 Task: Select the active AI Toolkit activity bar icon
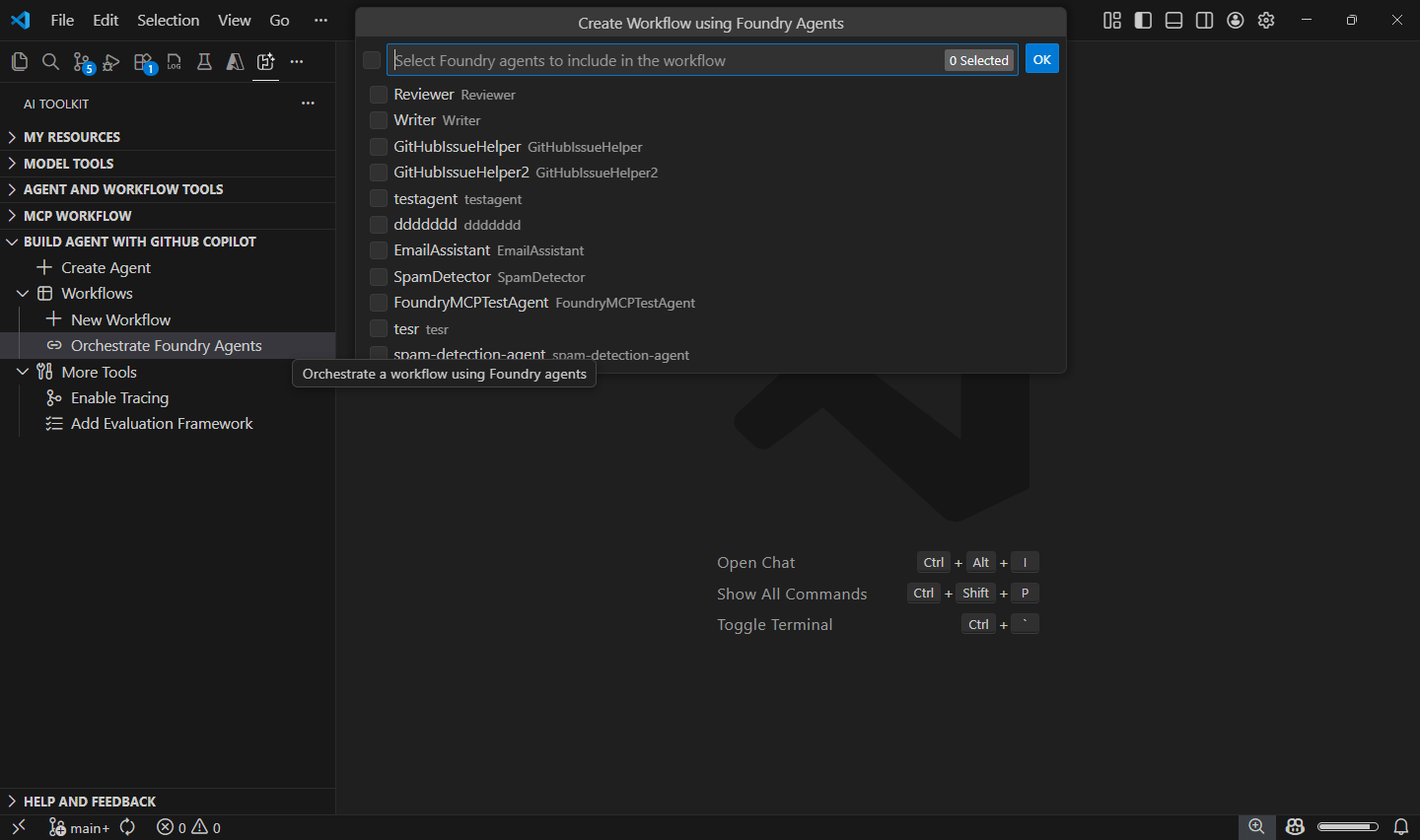(x=265, y=61)
